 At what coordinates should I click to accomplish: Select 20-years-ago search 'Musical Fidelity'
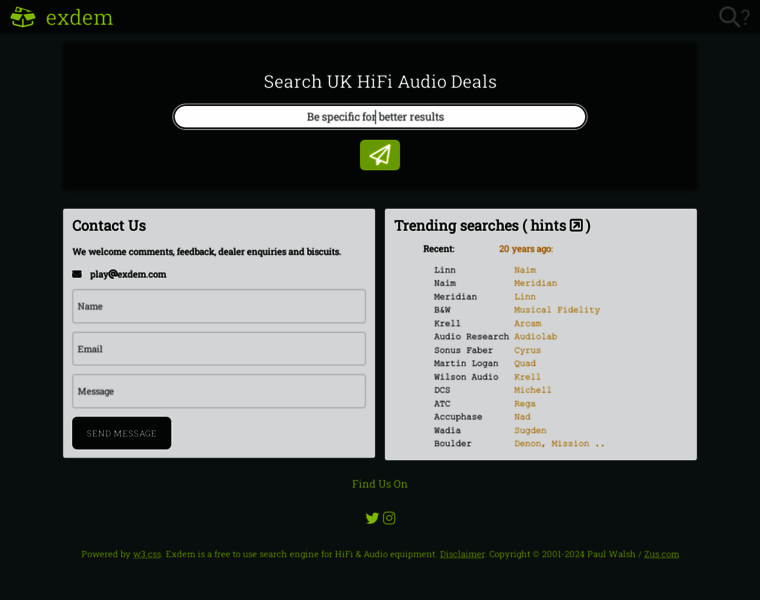tap(557, 310)
